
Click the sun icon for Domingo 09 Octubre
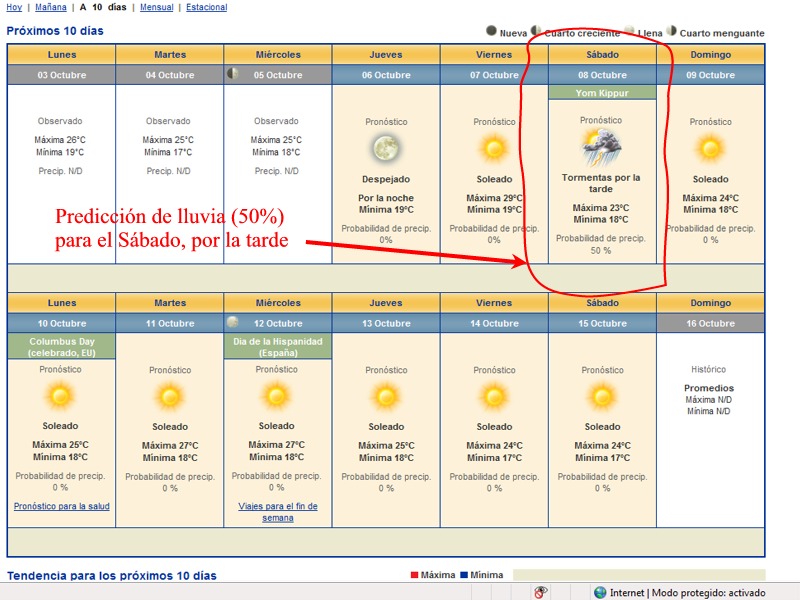coord(710,149)
